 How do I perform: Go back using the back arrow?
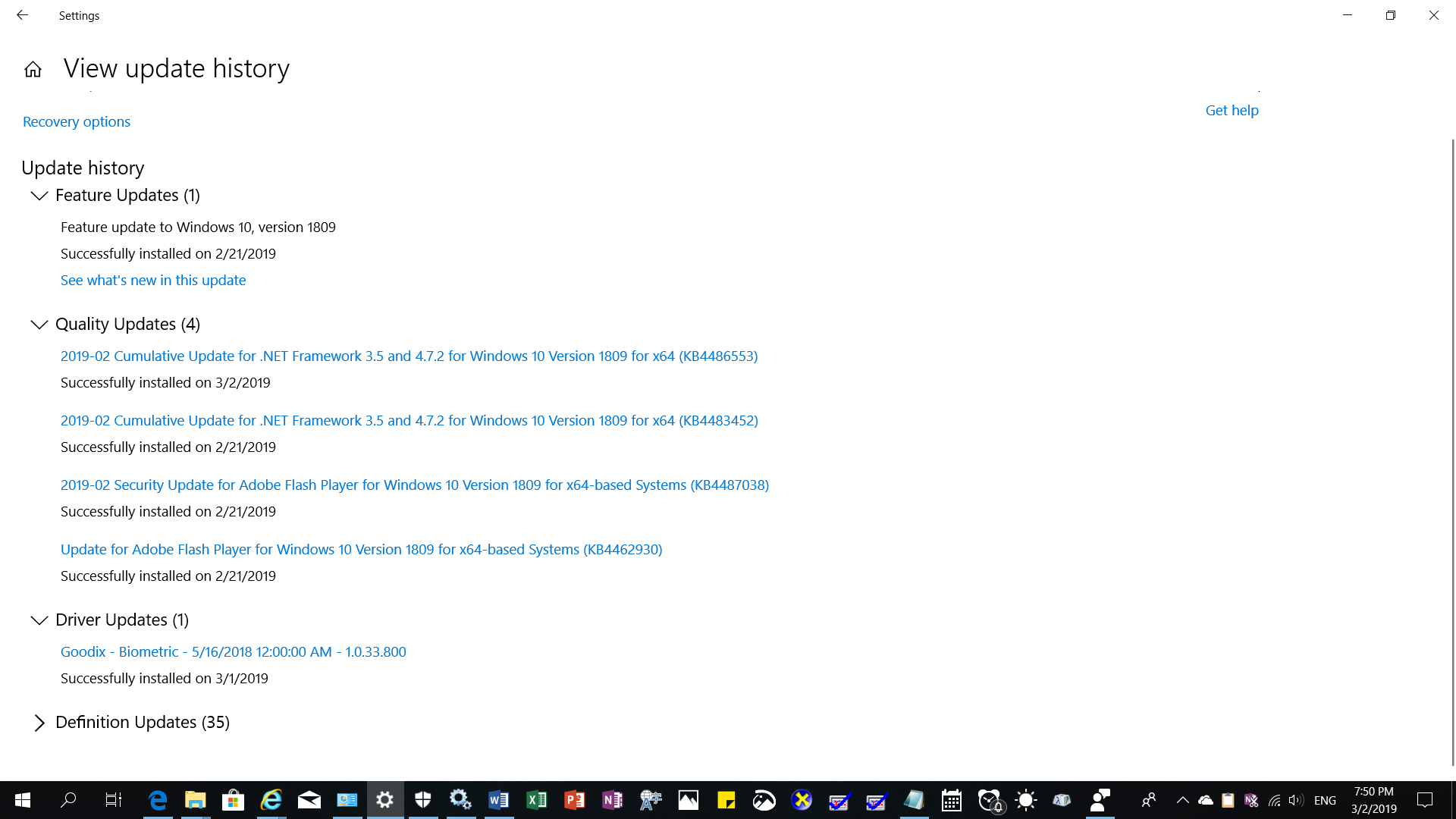(x=22, y=15)
